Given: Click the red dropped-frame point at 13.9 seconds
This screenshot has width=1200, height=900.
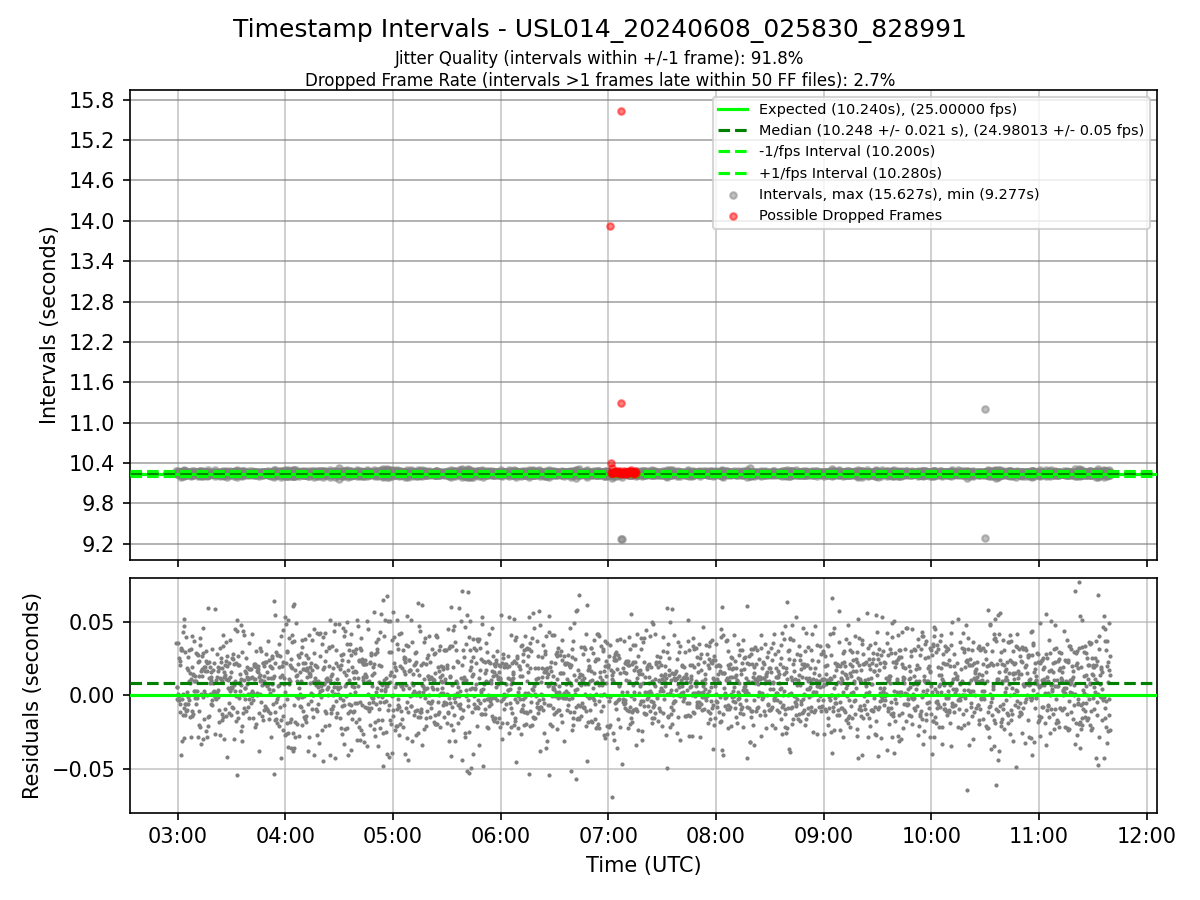Looking at the screenshot, I should point(610,226).
